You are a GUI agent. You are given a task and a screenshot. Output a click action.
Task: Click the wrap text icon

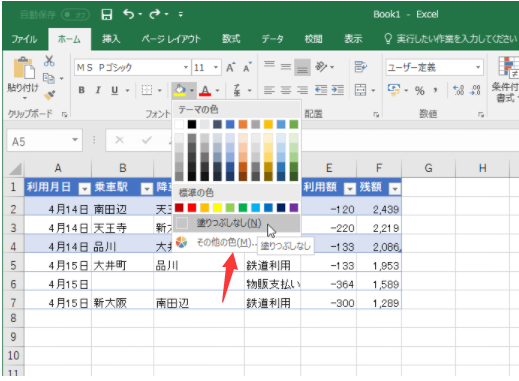coord(361,67)
